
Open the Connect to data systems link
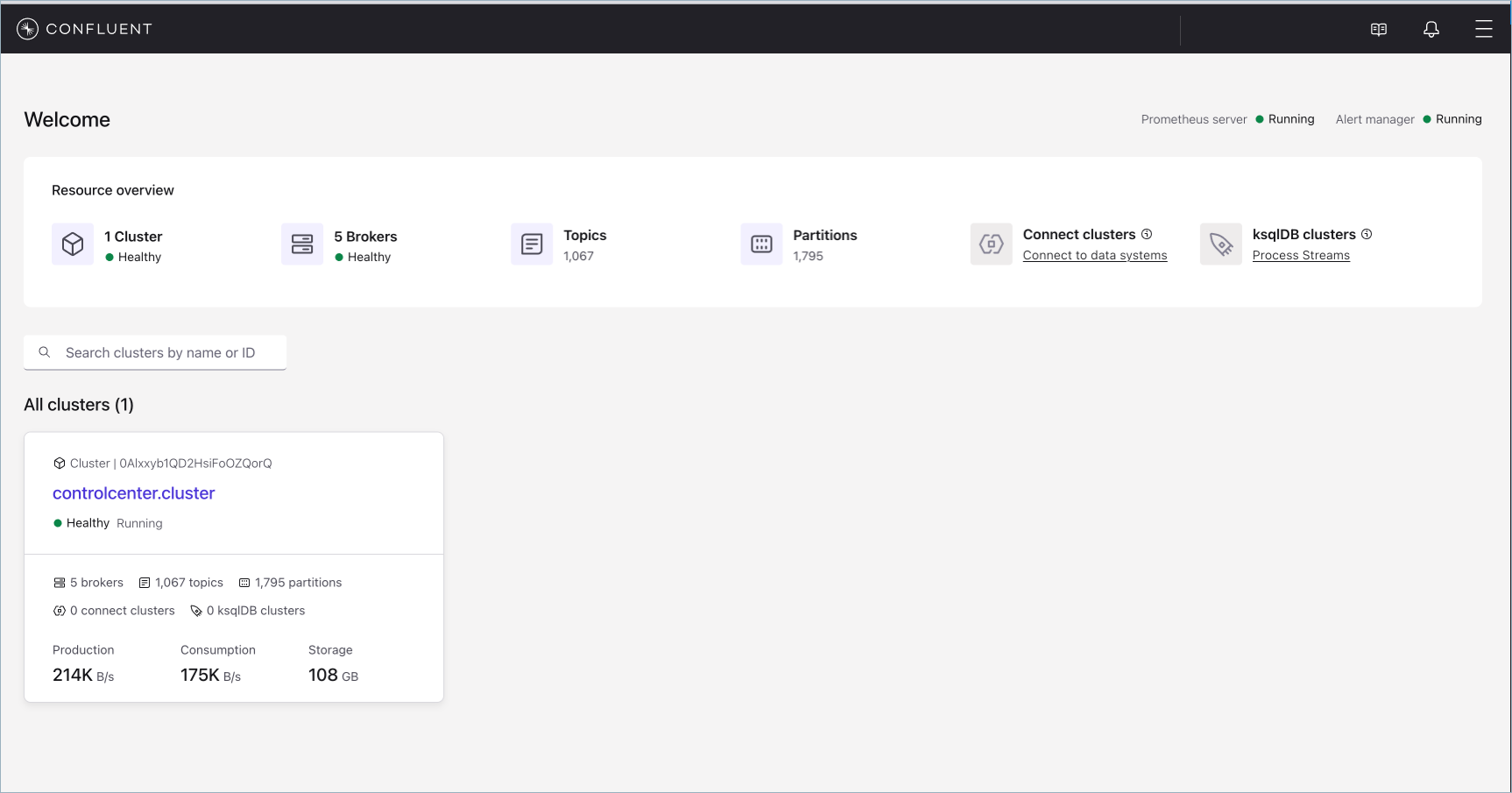[x=1094, y=256]
